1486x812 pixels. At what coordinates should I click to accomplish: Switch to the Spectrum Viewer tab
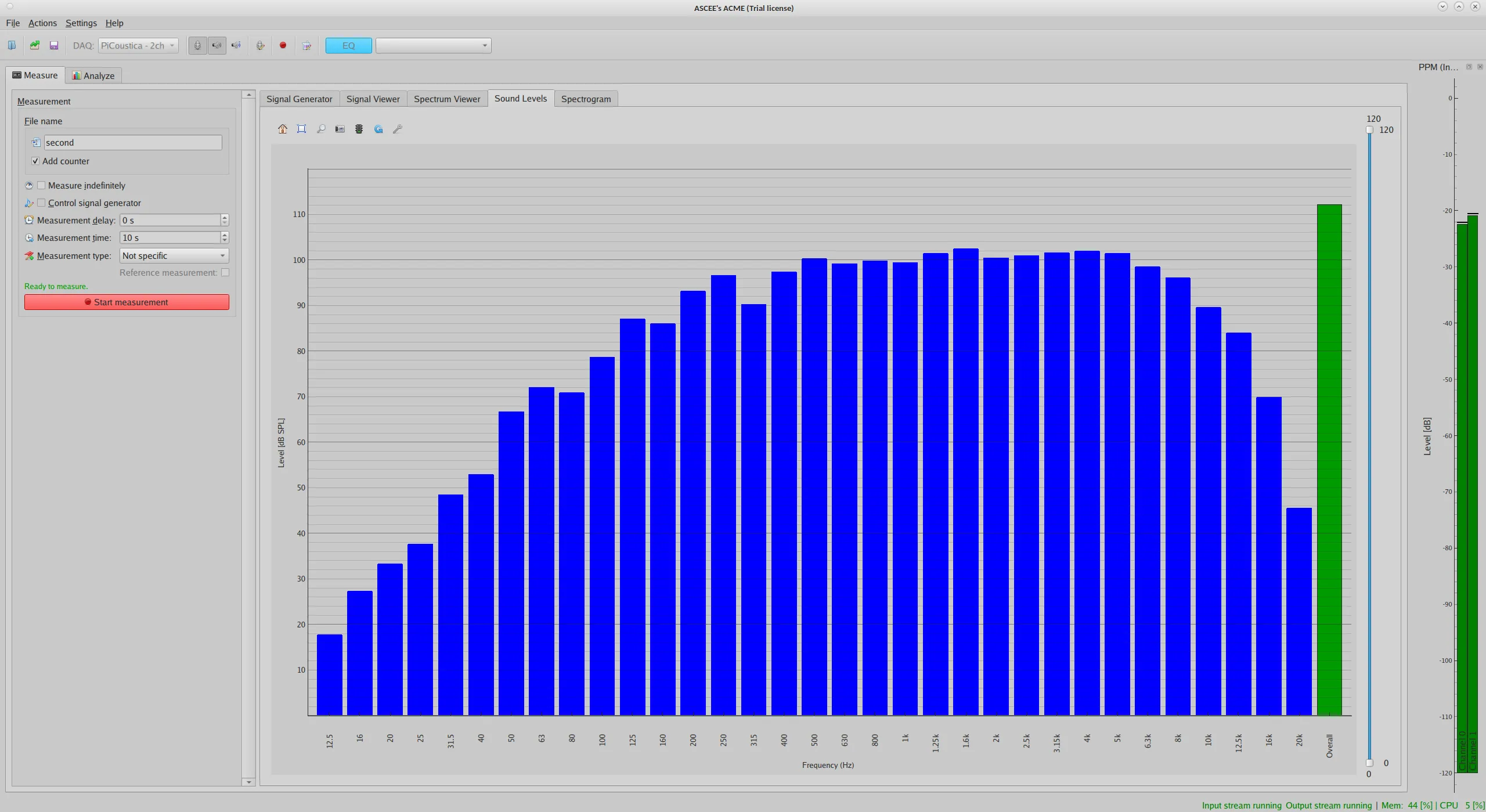447,99
